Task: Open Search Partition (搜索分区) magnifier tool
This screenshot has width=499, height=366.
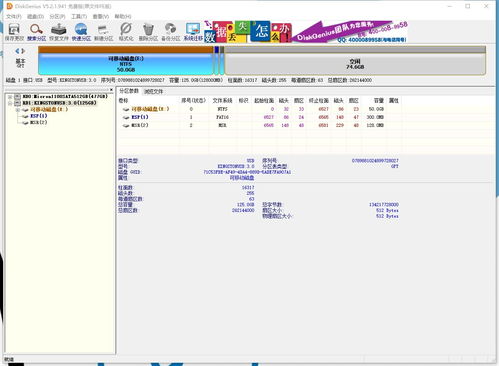Action: 36,32
